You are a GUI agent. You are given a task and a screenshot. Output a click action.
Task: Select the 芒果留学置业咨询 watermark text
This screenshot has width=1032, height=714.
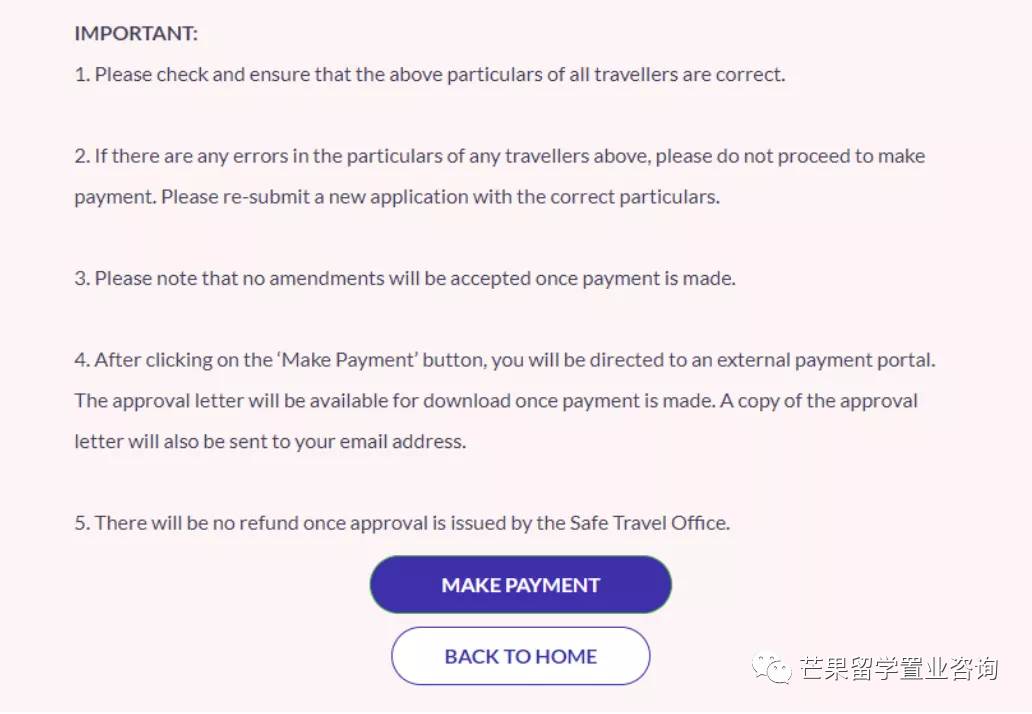898,668
